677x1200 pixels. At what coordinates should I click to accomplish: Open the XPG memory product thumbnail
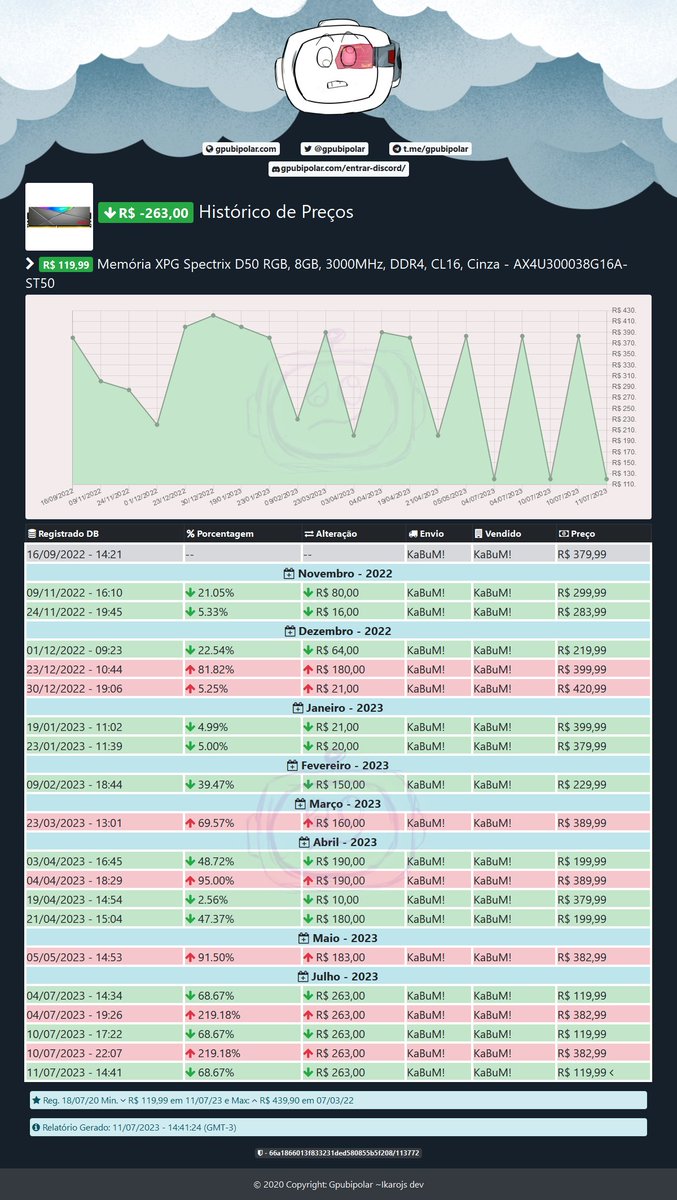(59, 216)
